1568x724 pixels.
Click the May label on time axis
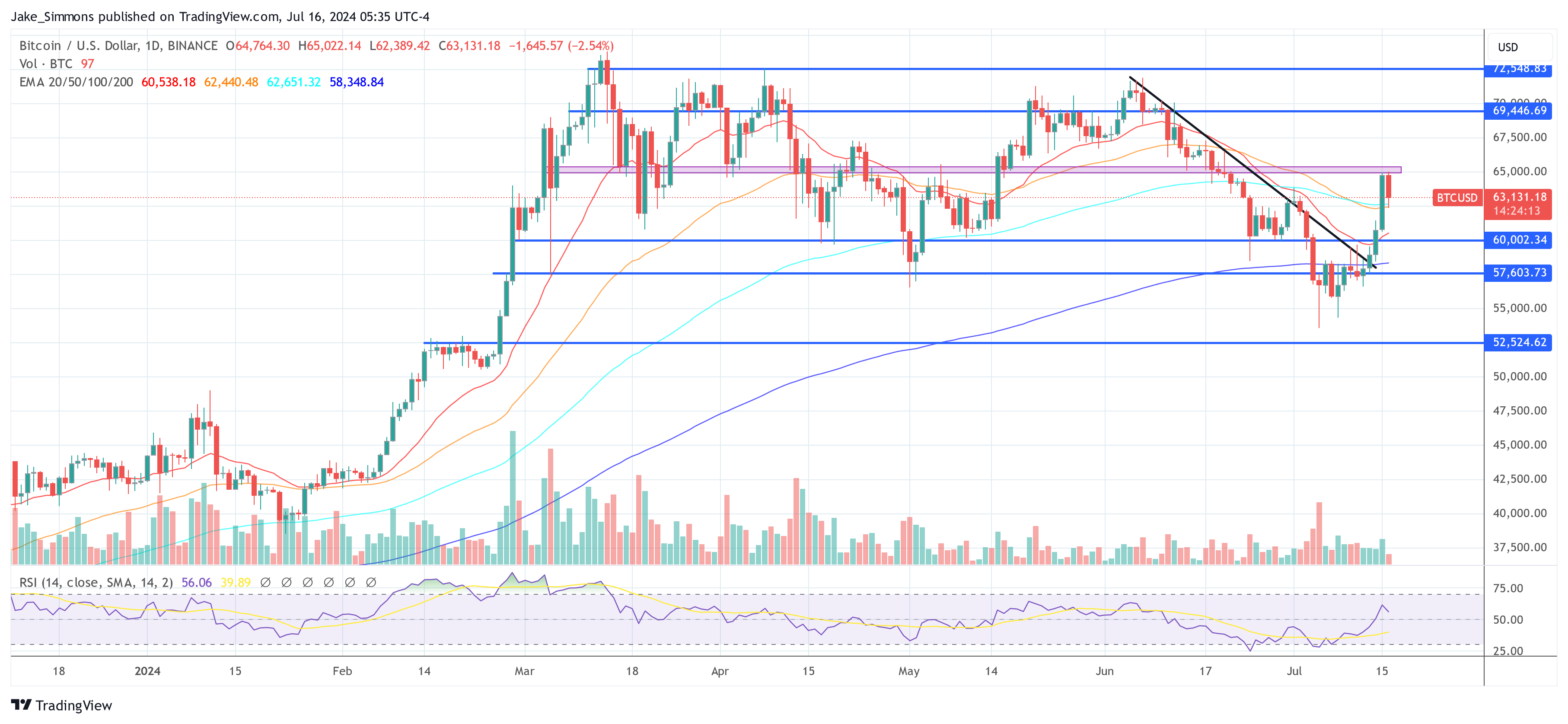[909, 671]
